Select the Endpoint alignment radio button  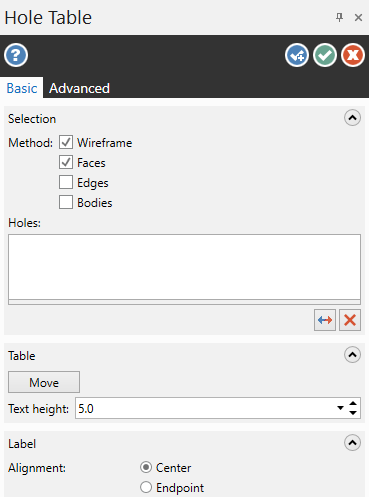(x=146, y=487)
